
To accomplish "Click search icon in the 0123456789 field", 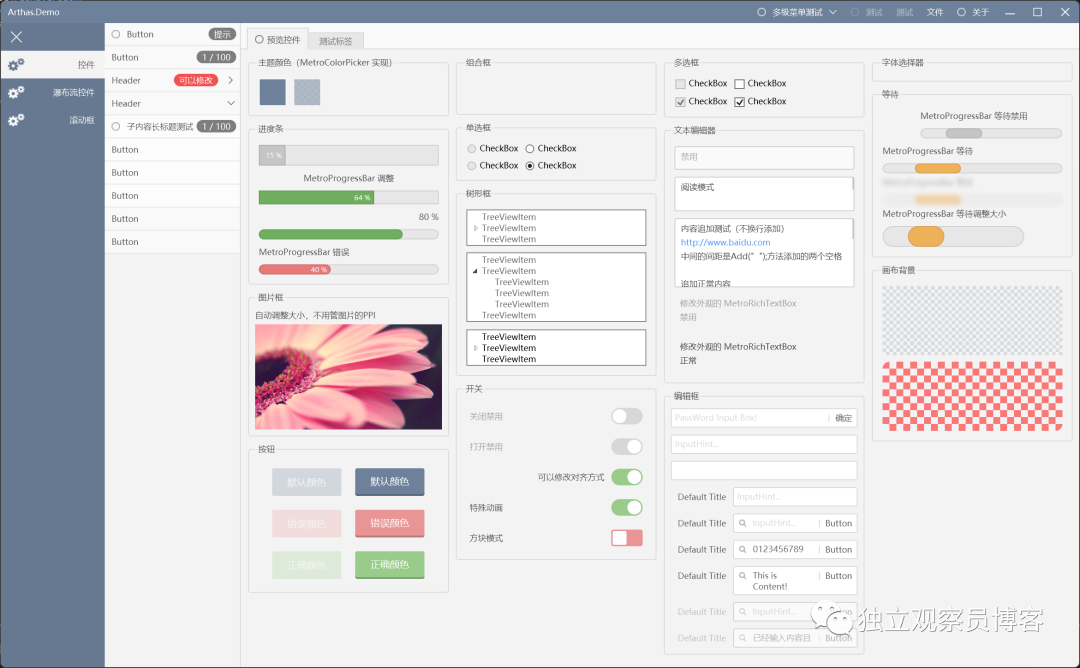I will pos(742,550).
